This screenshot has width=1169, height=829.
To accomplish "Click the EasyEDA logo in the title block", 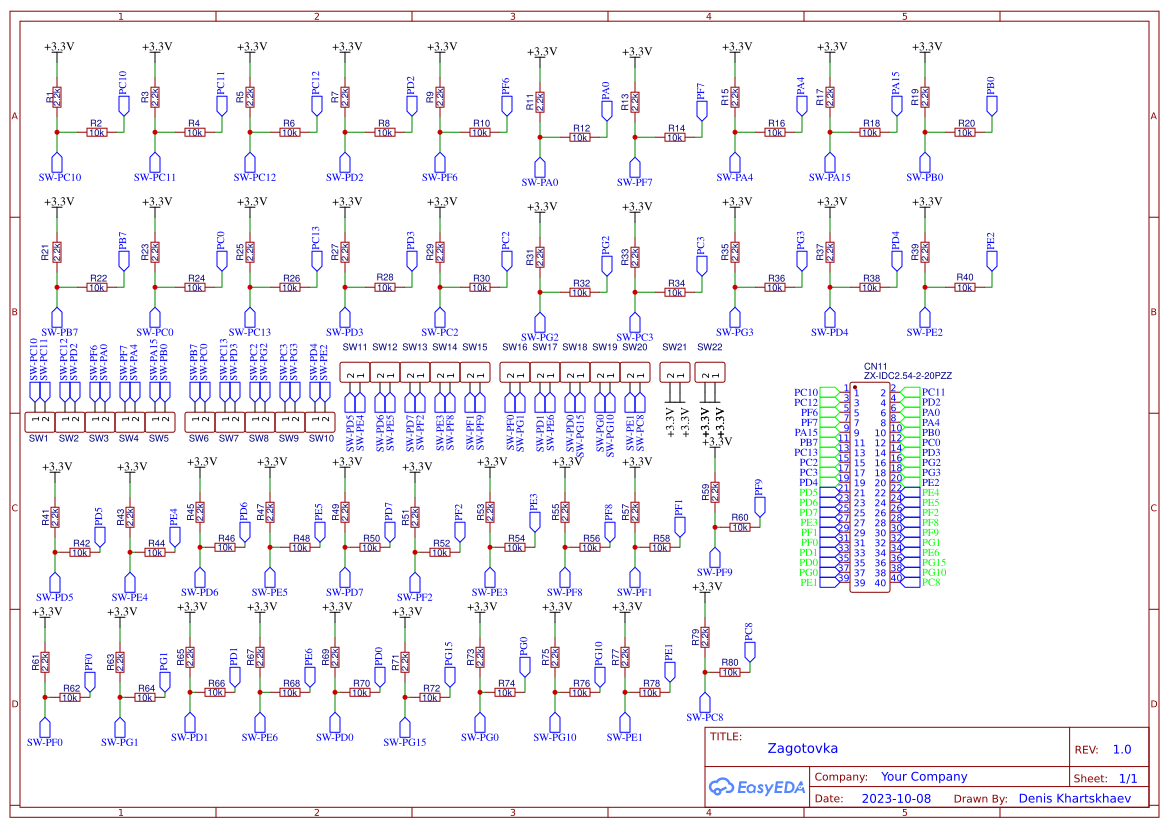I will tap(756, 787).
